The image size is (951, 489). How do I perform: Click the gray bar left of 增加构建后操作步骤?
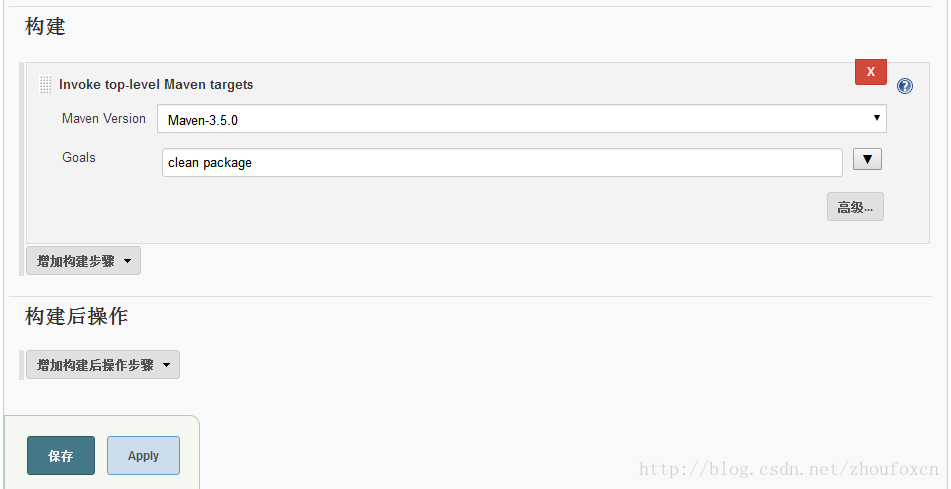(x=21, y=364)
